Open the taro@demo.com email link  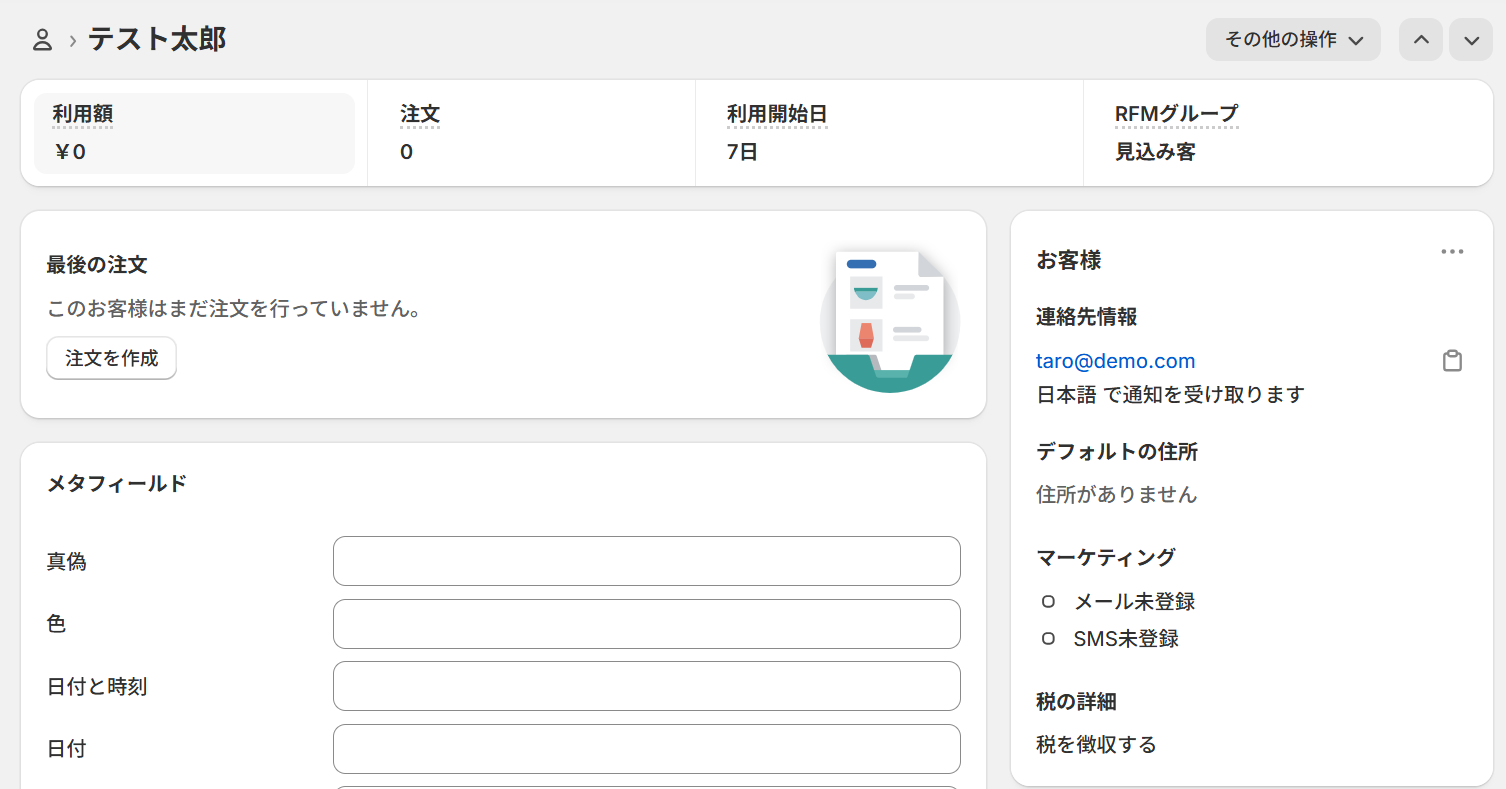(1116, 361)
